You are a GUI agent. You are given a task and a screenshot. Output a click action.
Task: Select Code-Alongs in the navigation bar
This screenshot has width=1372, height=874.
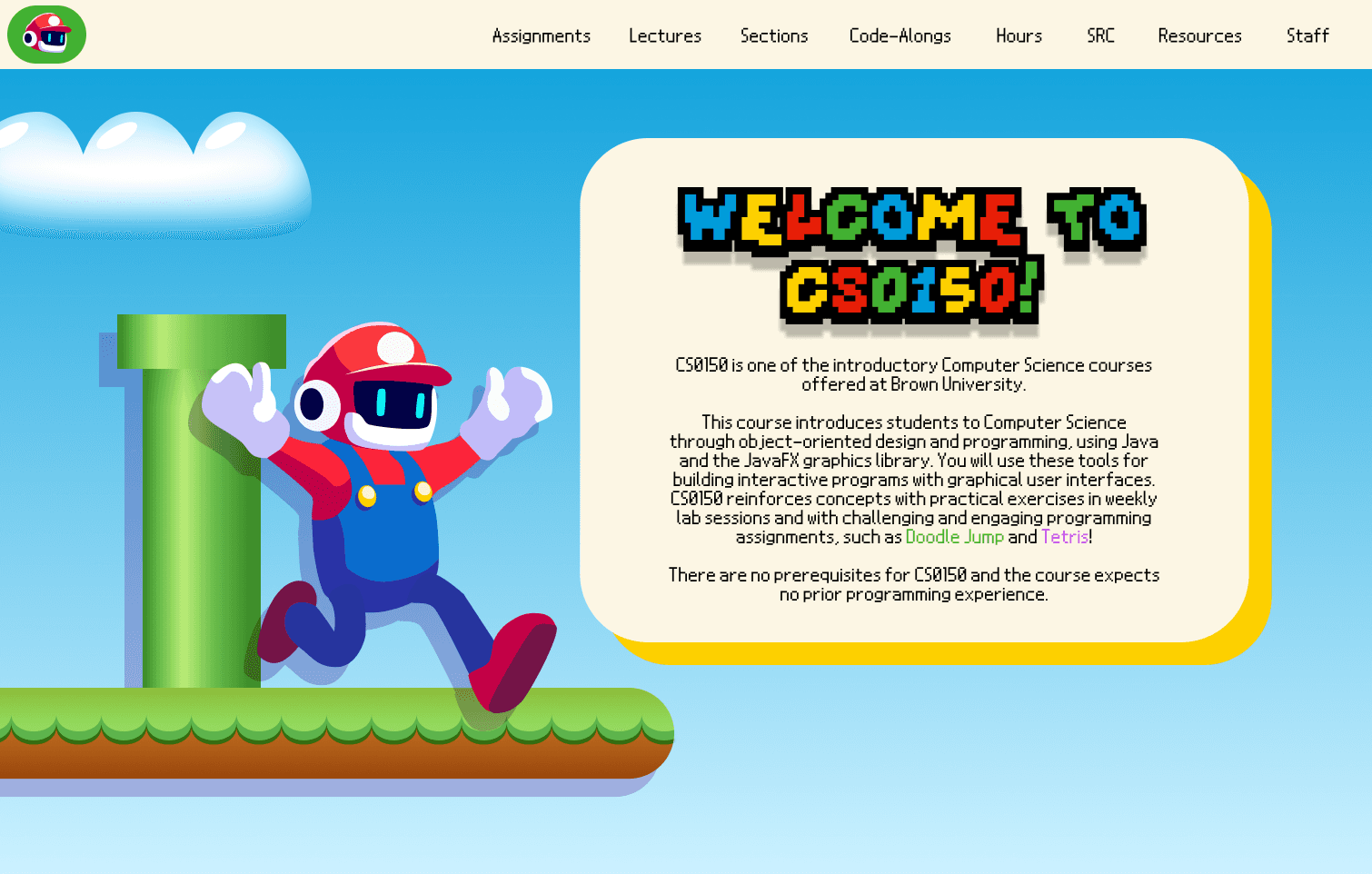900,35
